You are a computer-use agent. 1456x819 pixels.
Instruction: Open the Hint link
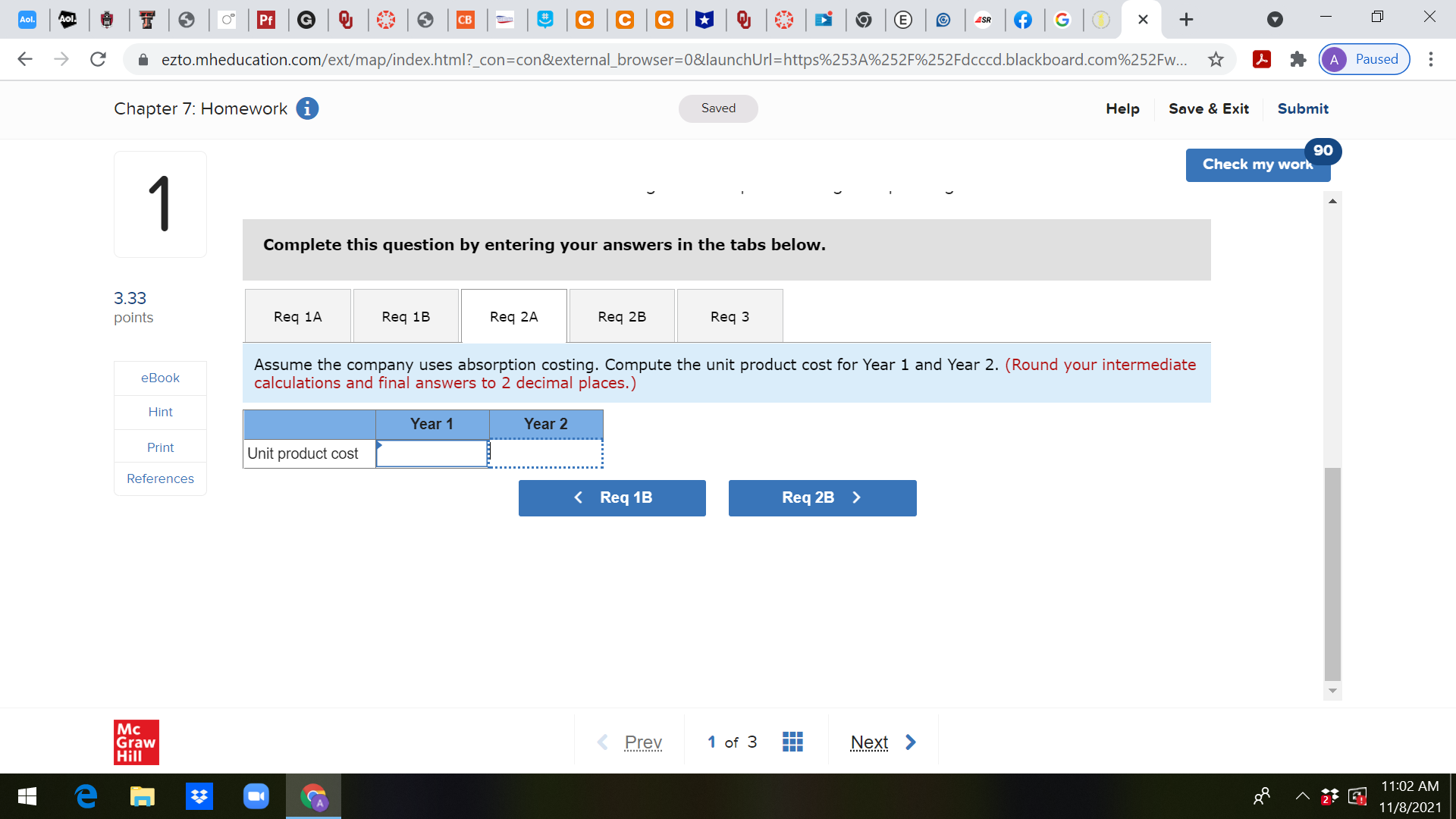point(160,412)
